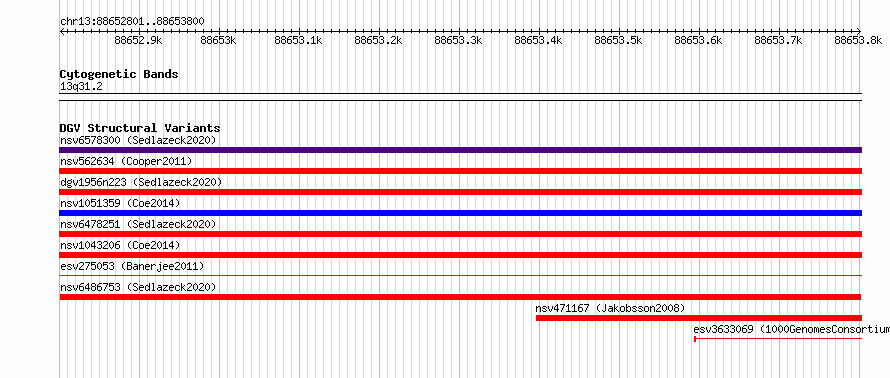
Task: Click the 88653k ruler tick label
Action: pos(219,40)
